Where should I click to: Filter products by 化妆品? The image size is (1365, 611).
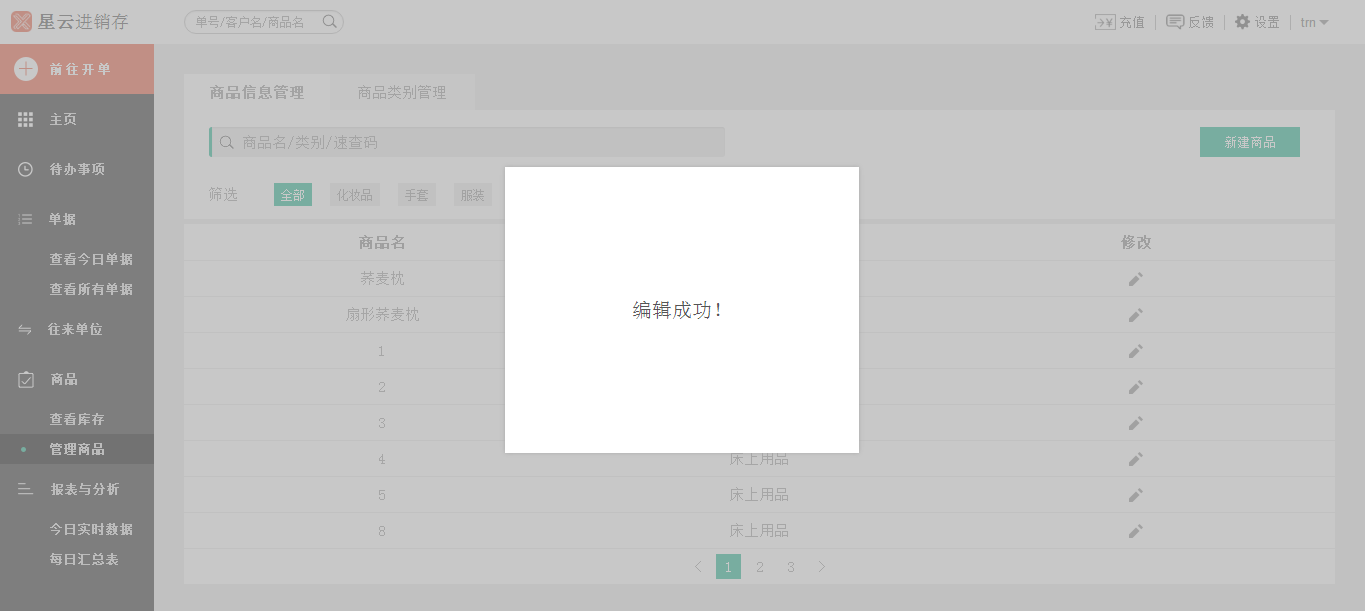(x=354, y=195)
